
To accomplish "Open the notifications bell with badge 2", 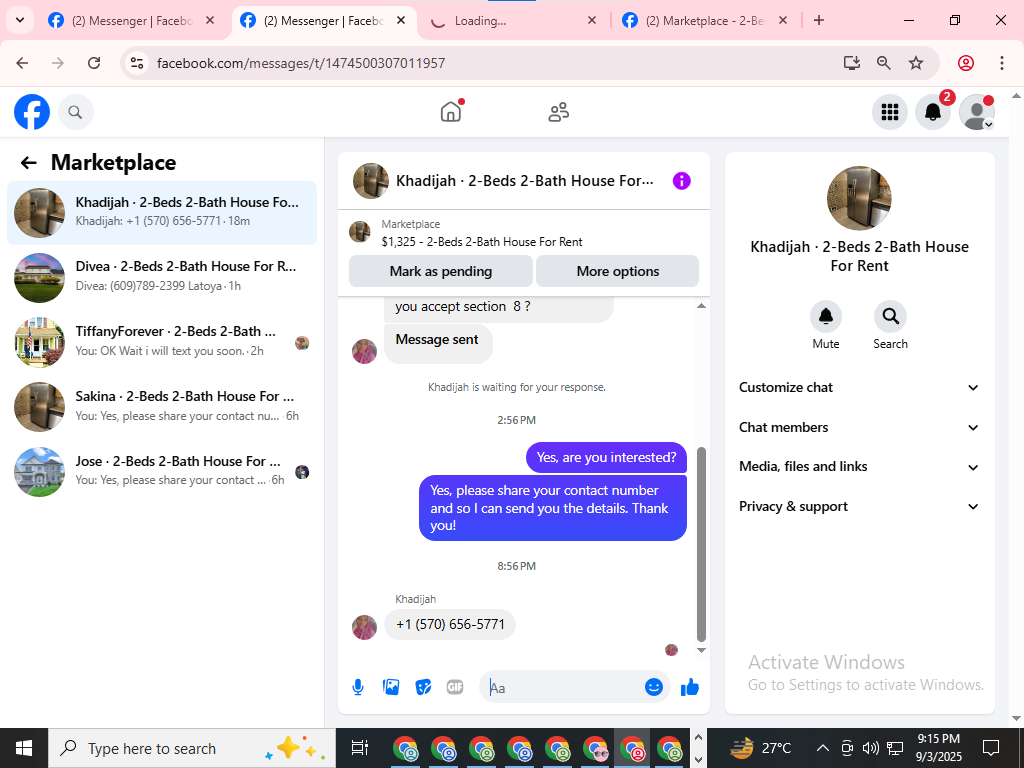I will click(933, 112).
